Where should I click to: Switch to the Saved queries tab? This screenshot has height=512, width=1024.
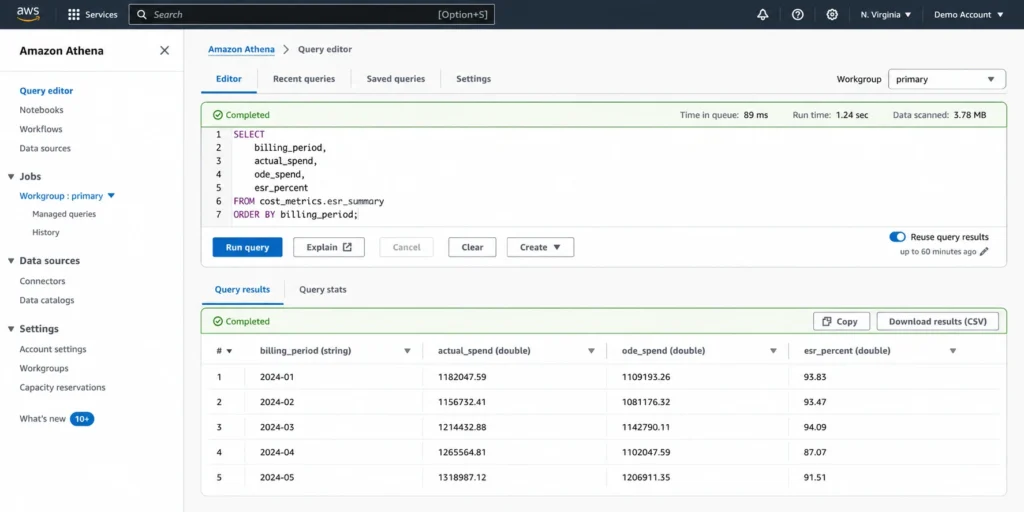click(x=396, y=79)
